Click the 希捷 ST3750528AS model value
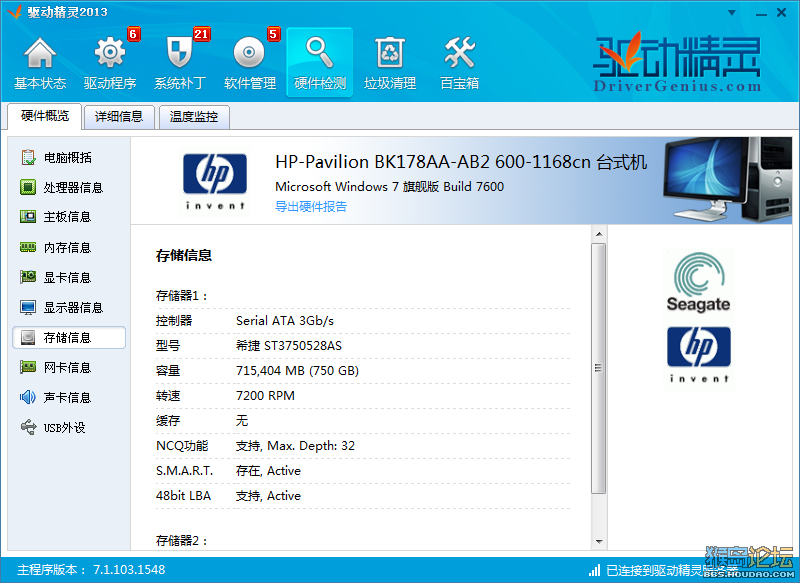Image resolution: width=800 pixels, height=583 pixels. (x=289, y=346)
